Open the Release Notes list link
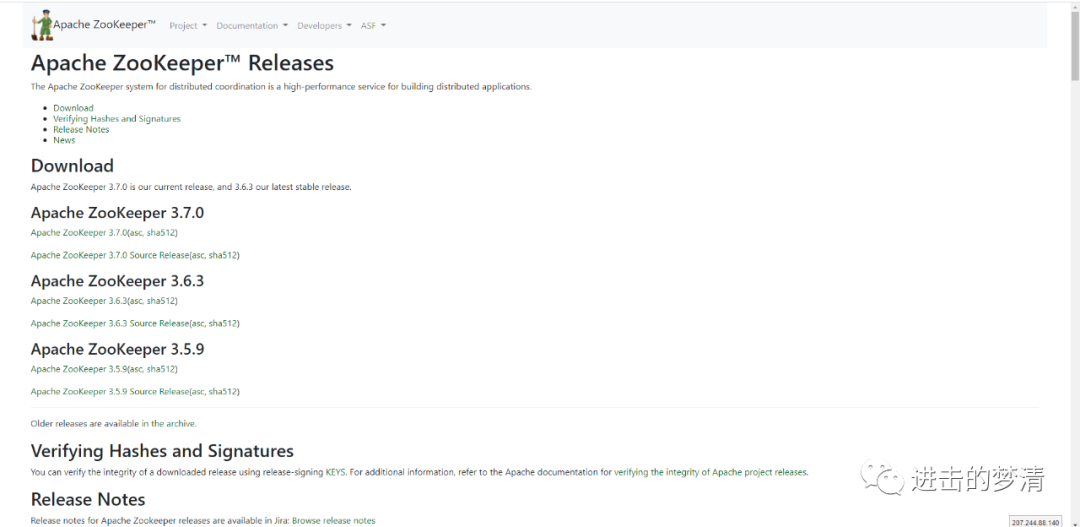Image resolution: width=1080 pixels, height=527 pixels. [81, 130]
